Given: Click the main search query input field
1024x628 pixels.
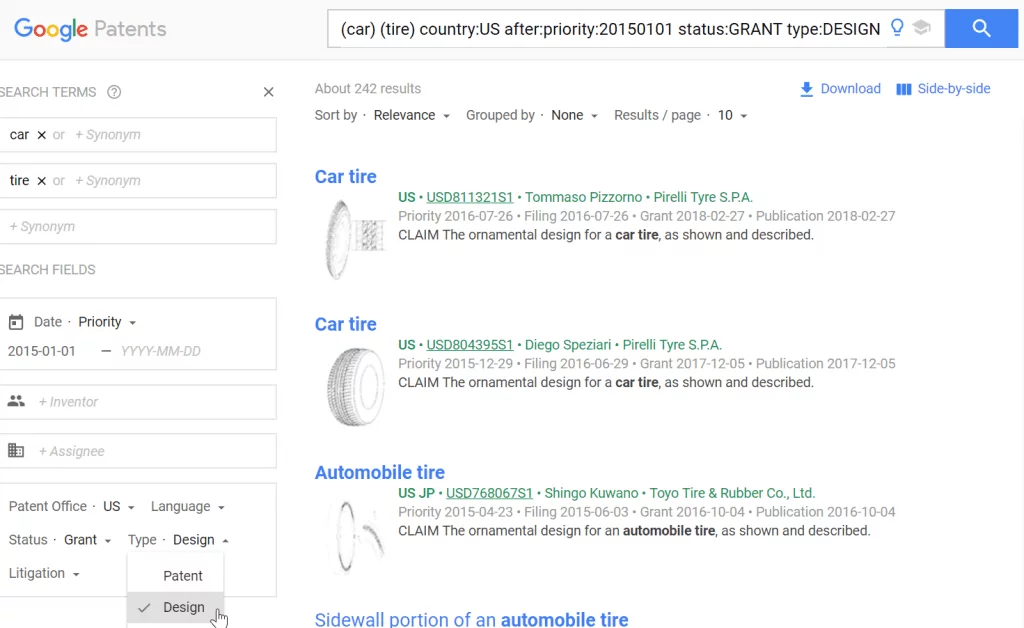Looking at the screenshot, I should coord(610,29).
